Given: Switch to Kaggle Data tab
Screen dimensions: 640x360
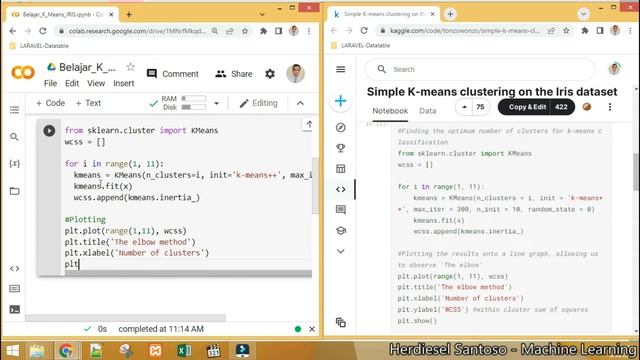Looking at the screenshot, I should [x=428, y=111].
